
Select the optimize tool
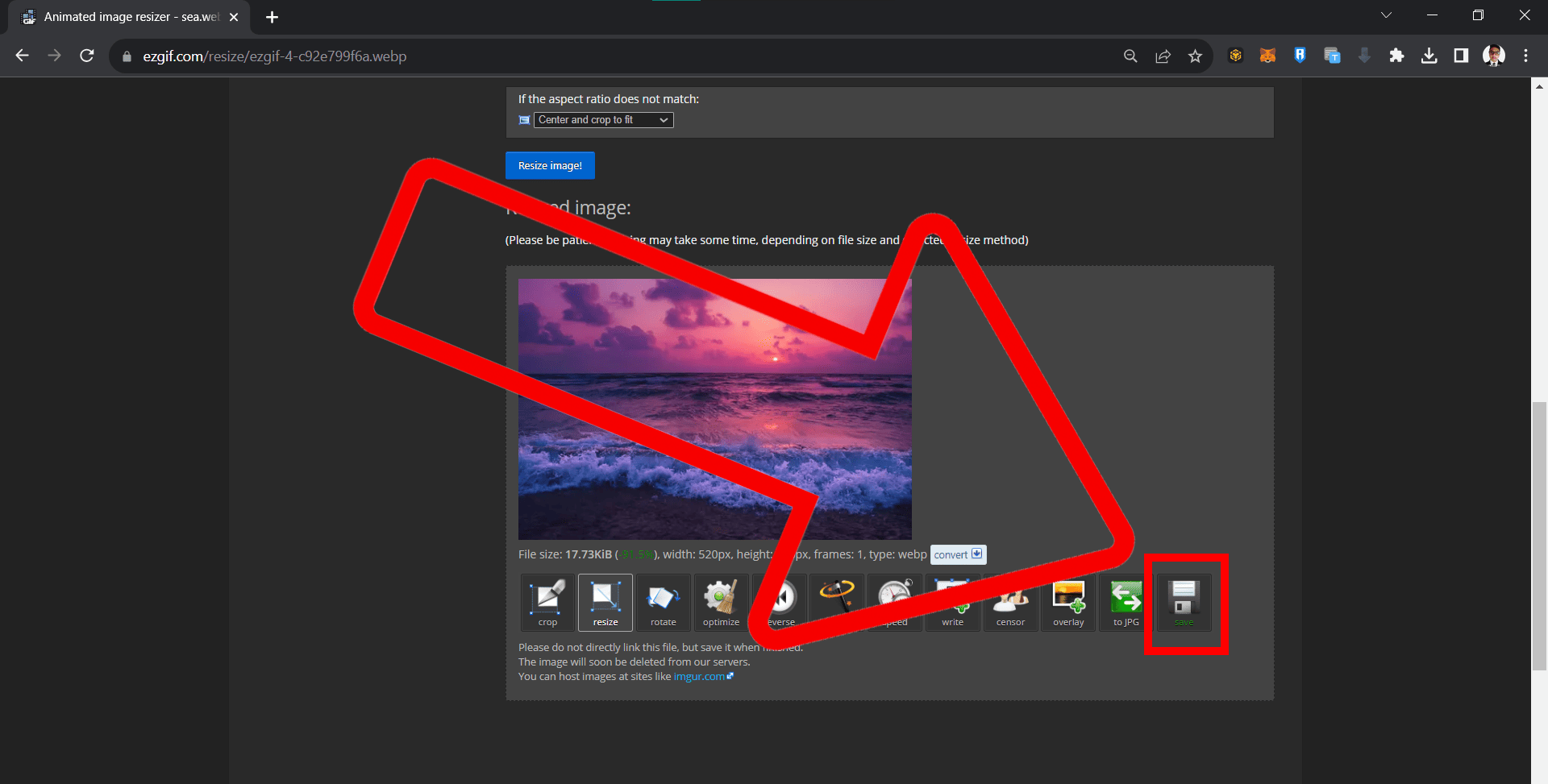click(x=721, y=603)
